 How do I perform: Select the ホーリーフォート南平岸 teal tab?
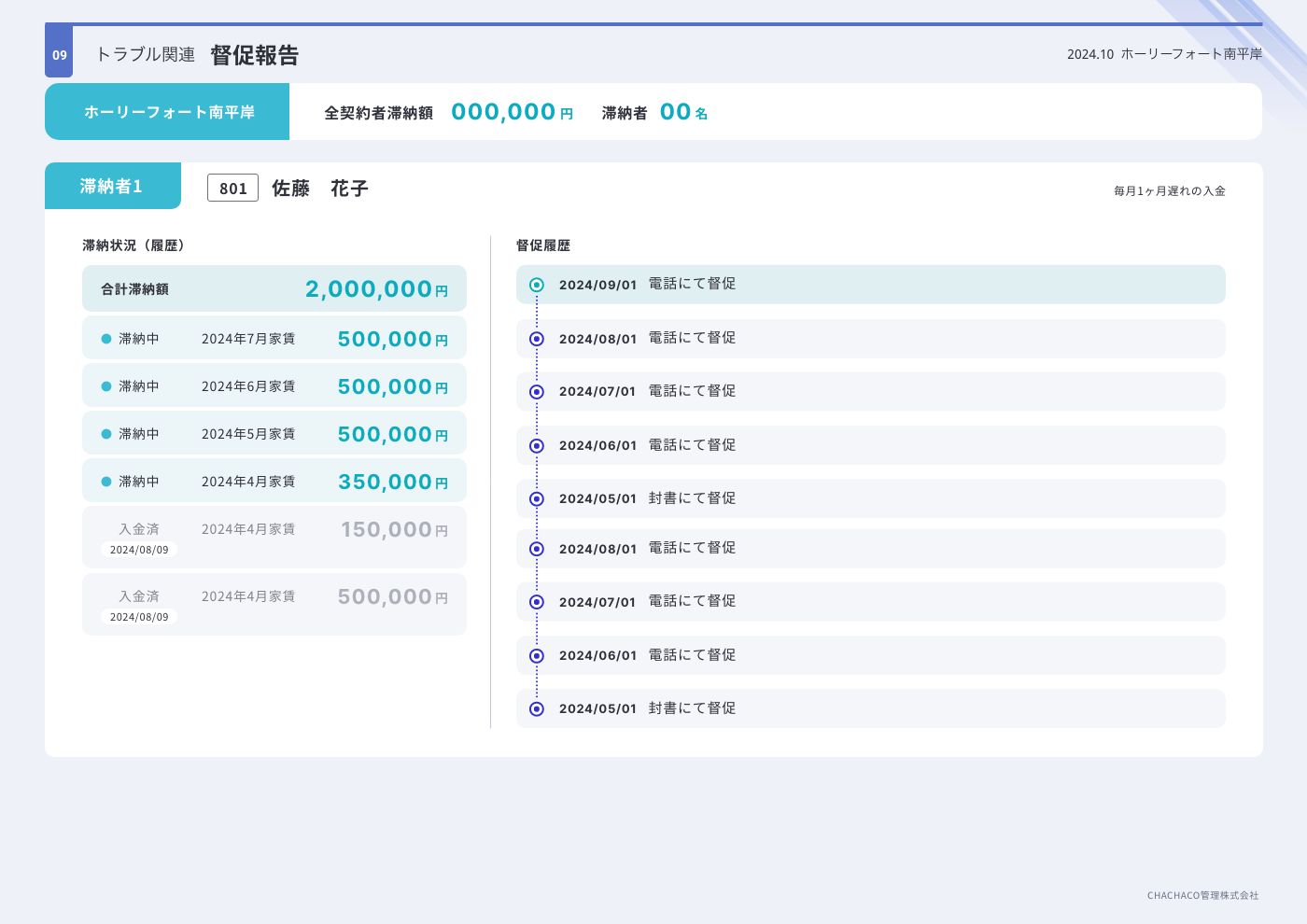(x=168, y=112)
